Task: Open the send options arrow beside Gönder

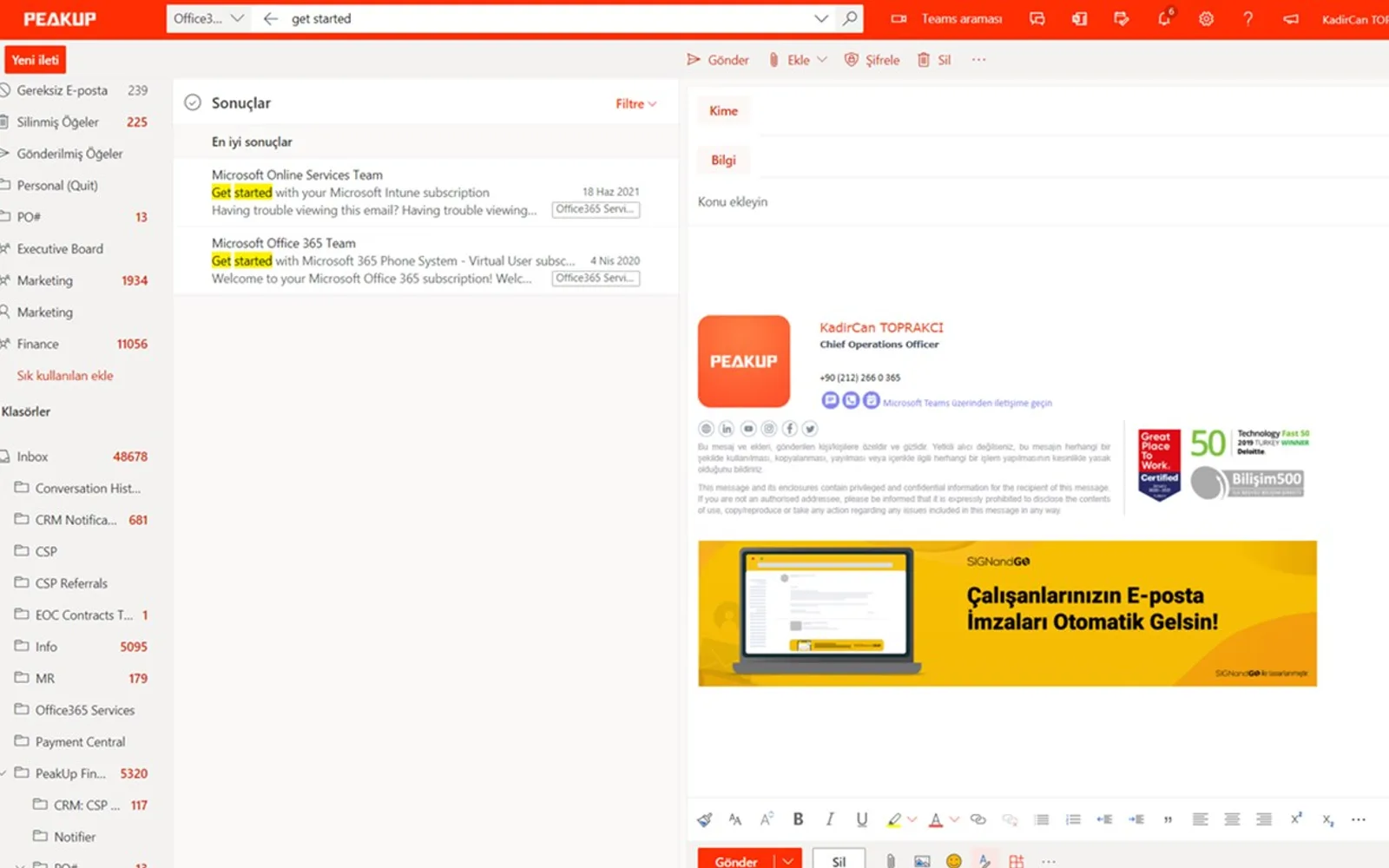Action: (787, 861)
